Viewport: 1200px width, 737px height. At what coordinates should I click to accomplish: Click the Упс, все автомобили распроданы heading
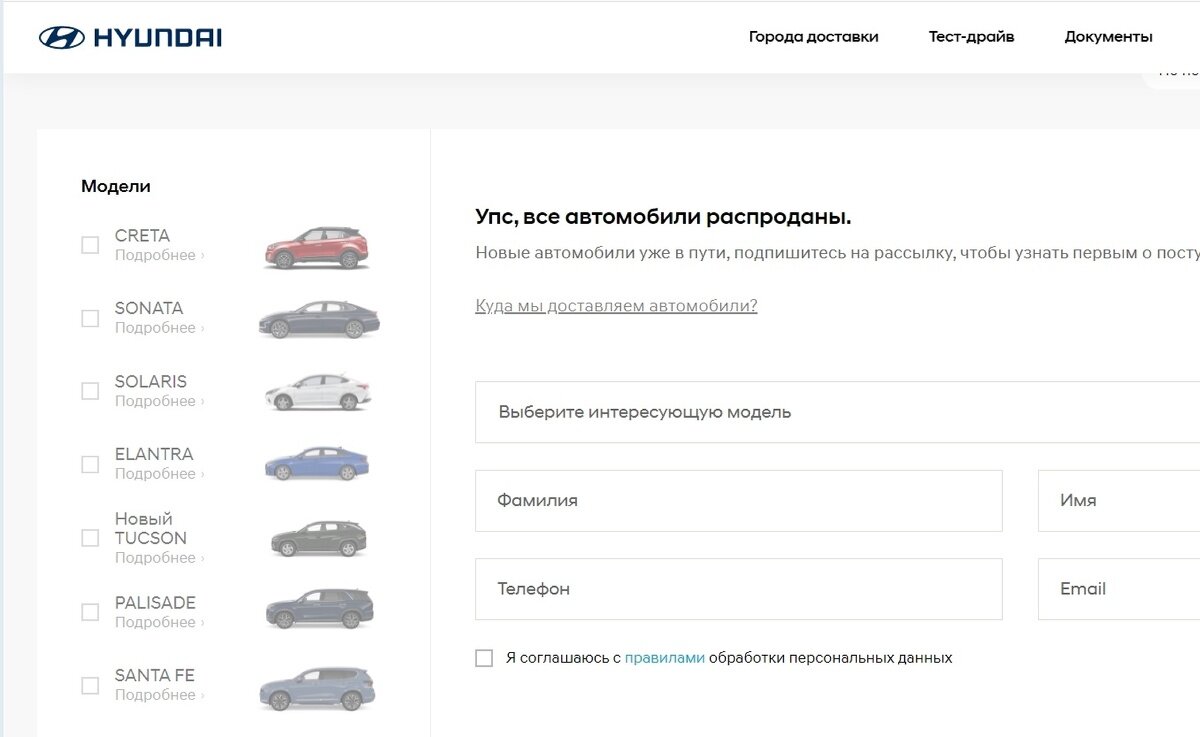coord(663,217)
